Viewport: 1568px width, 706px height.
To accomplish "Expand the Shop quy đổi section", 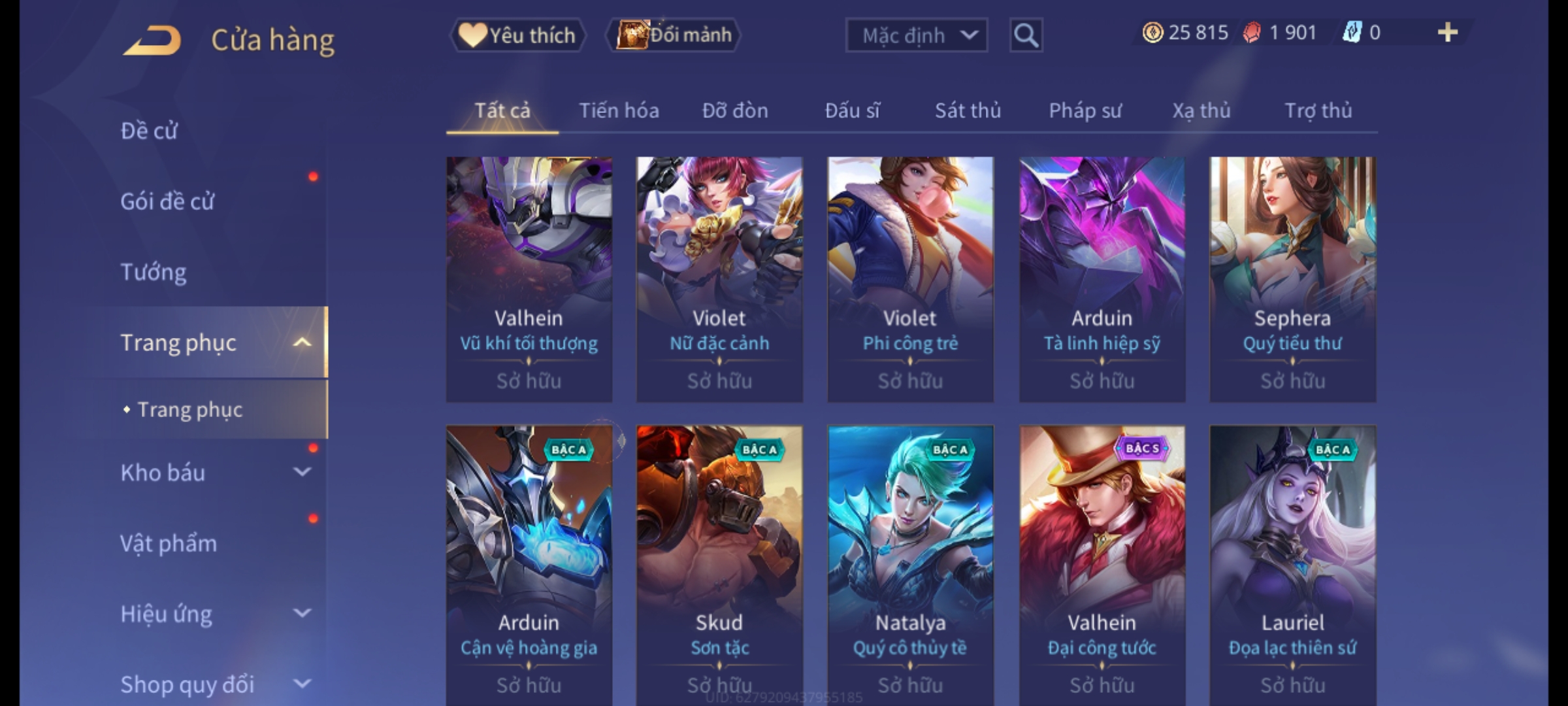I will click(x=302, y=684).
